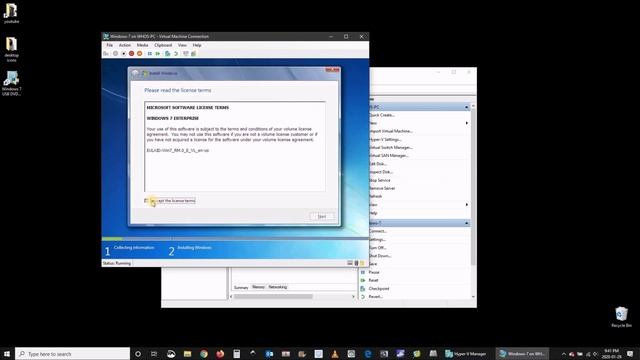This screenshot has width=640, height=360.
Task: Click the Start VM toolbar icon
Action: pyautogui.click(x=116, y=53)
